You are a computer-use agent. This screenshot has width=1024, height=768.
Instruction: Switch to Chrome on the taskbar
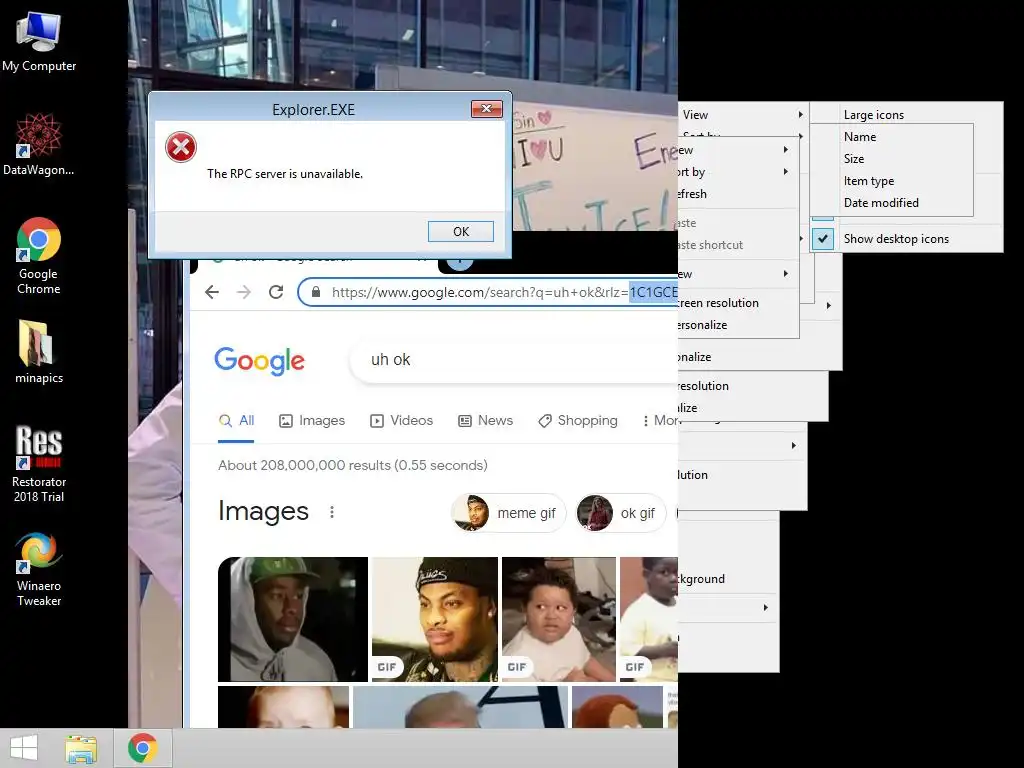pyautogui.click(x=142, y=748)
